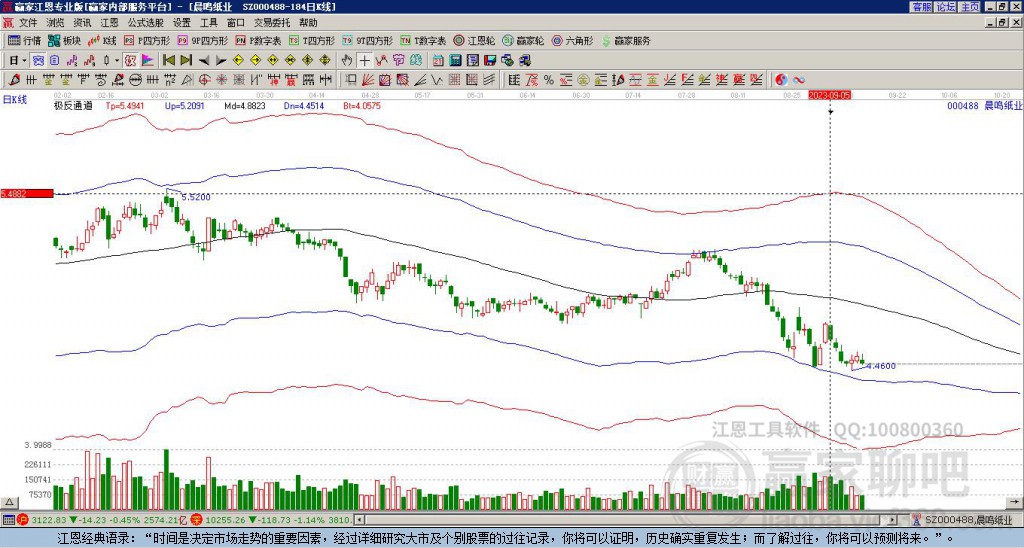Open the 板块 sector view
Image resolution: width=1024 pixels, height=548 pixels.
[64, 40]
